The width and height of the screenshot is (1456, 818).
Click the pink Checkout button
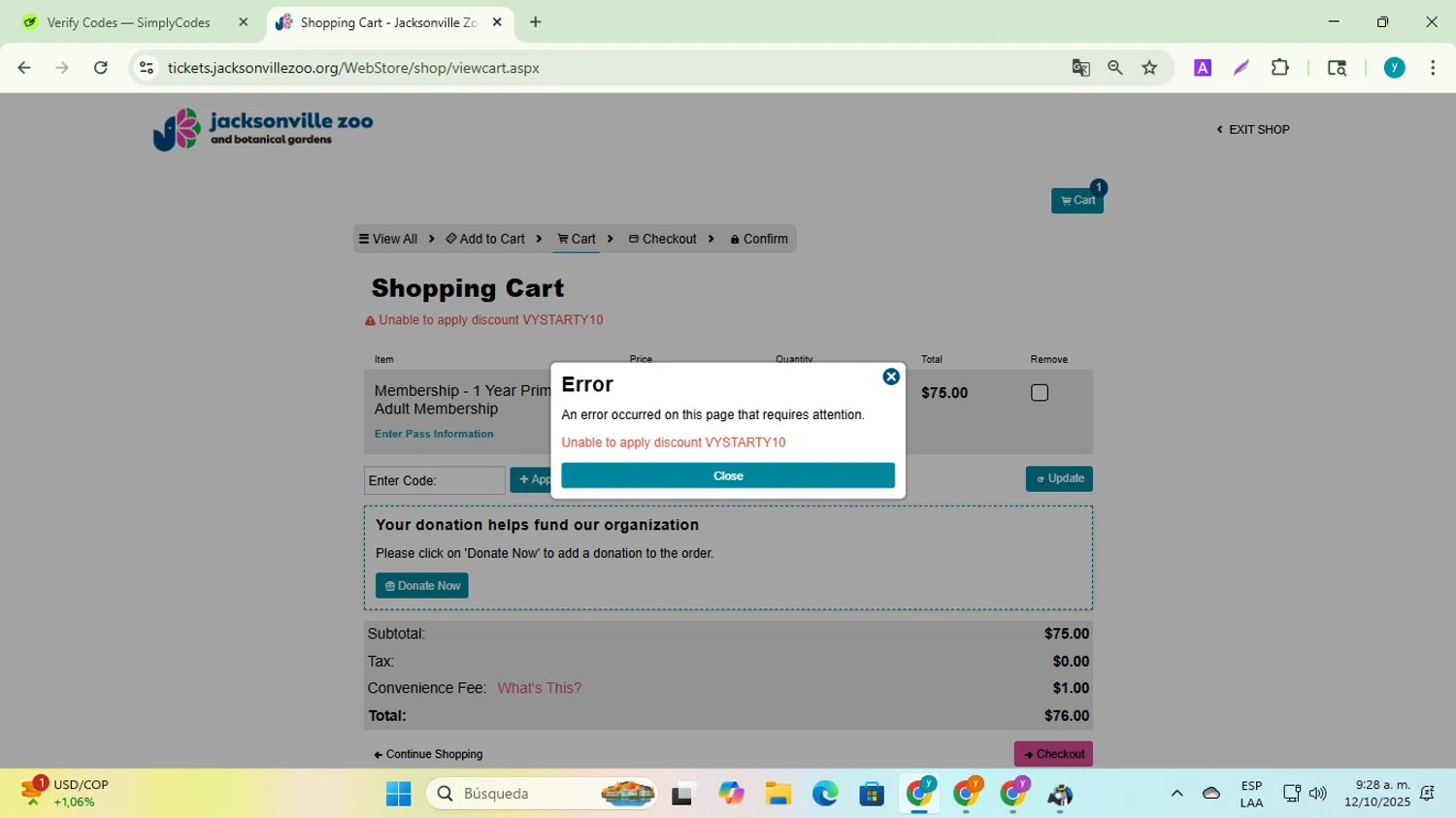pyautogui.click(x=1053, y=754)
